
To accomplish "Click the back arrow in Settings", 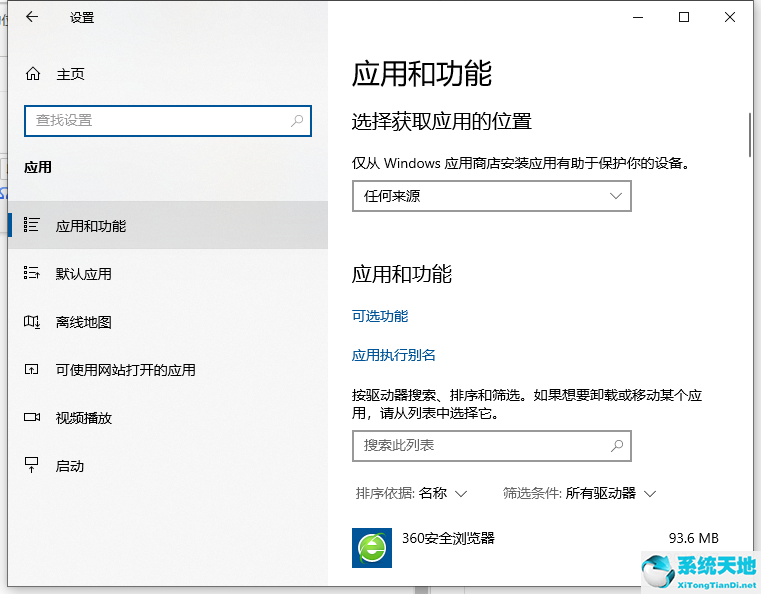I will [32, 17].
